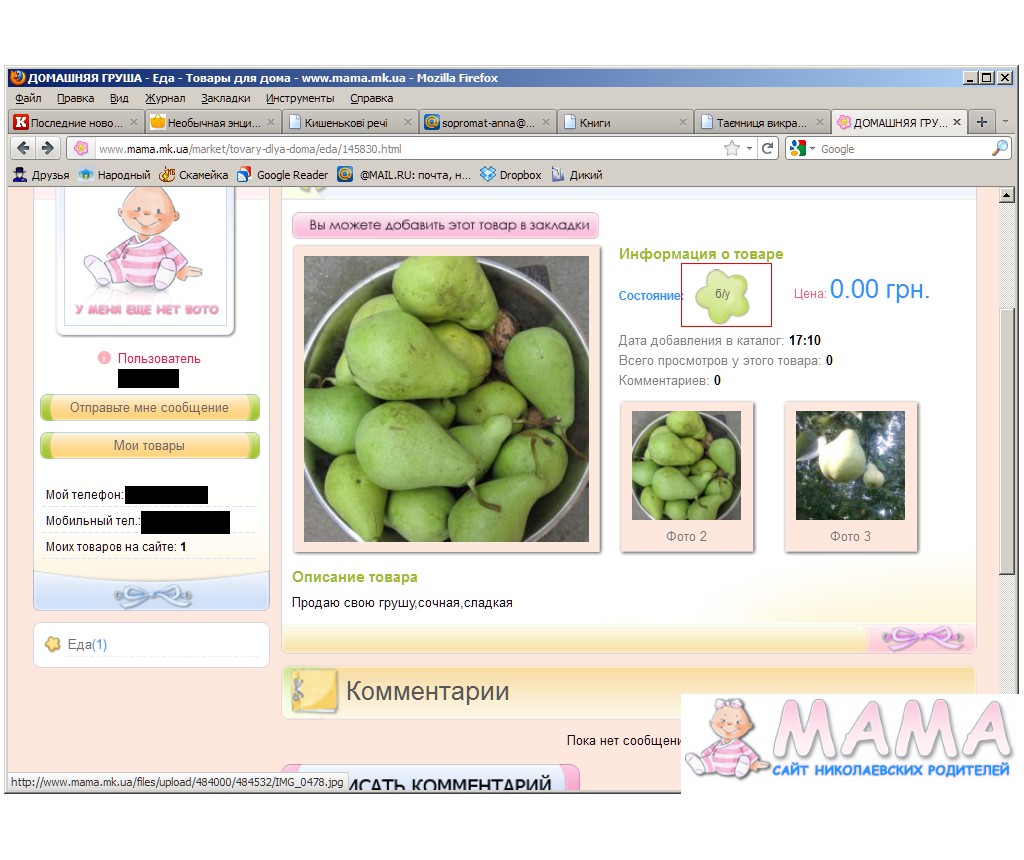Click 'Отправьте мне сообщение' button
The image size is (1024, 860).
[149, 408]
